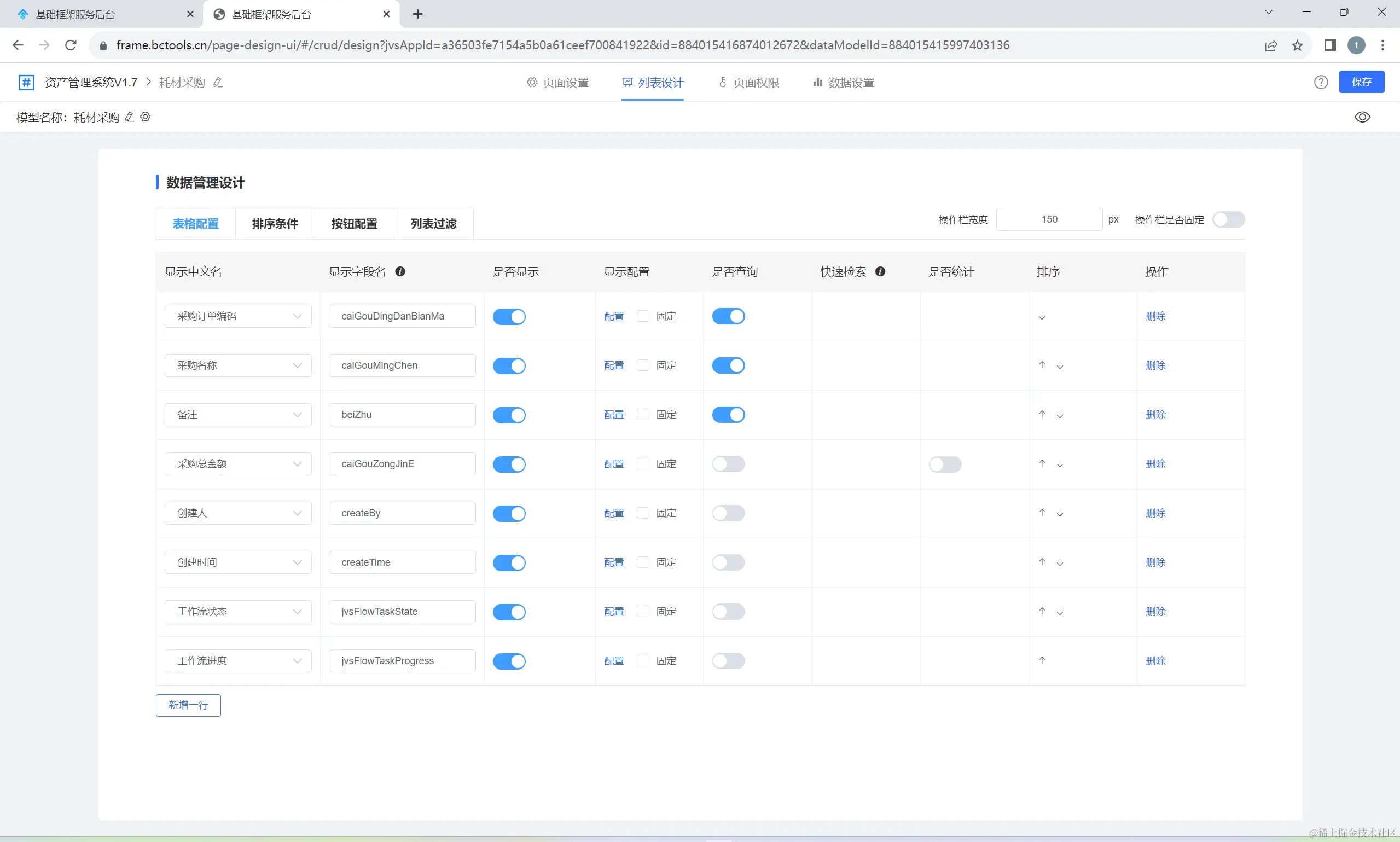Bookmark this page with star icon
The image size is (1400, 842).
pos(1297,45)
